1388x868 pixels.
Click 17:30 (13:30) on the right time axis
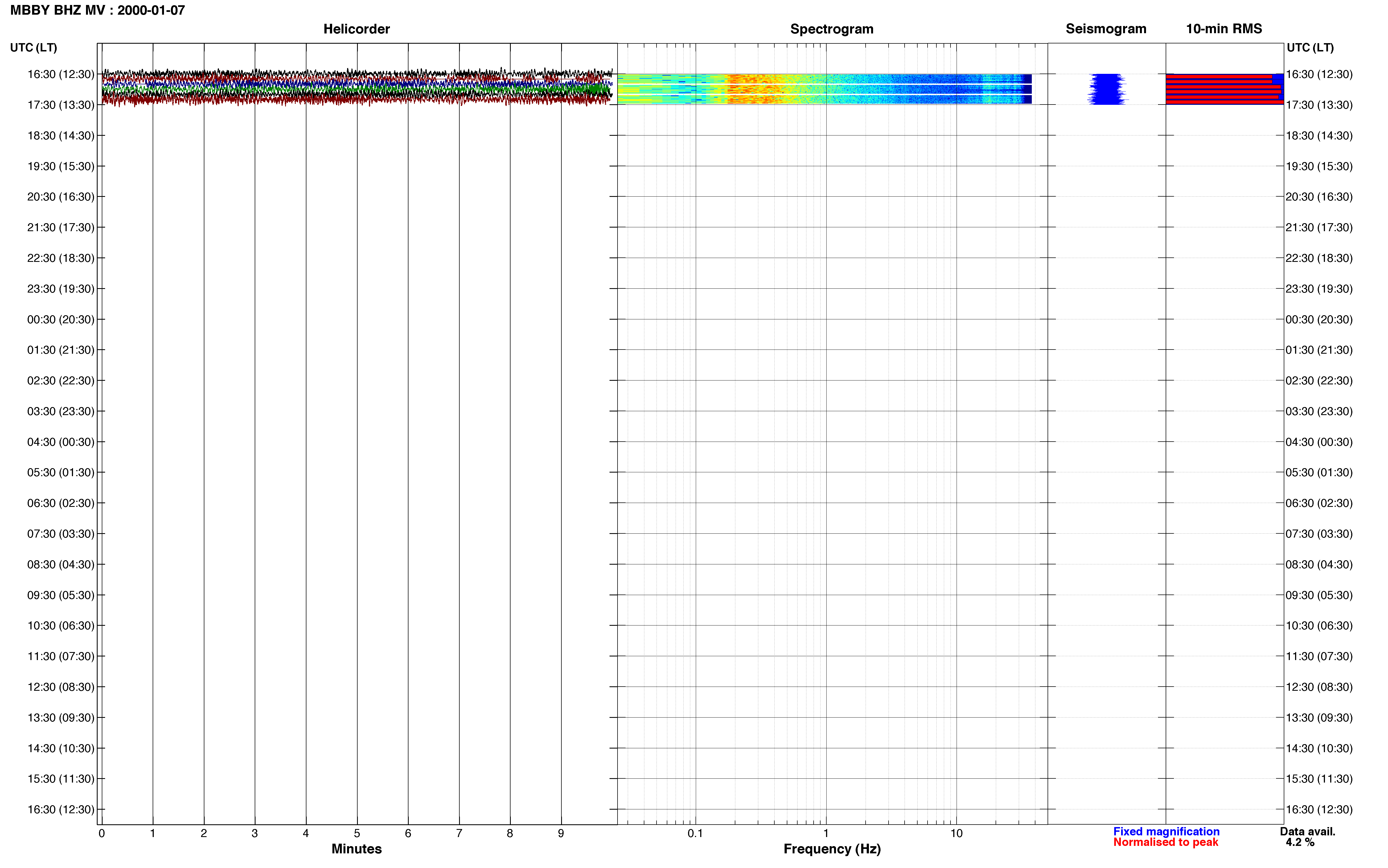point(1319,105)
